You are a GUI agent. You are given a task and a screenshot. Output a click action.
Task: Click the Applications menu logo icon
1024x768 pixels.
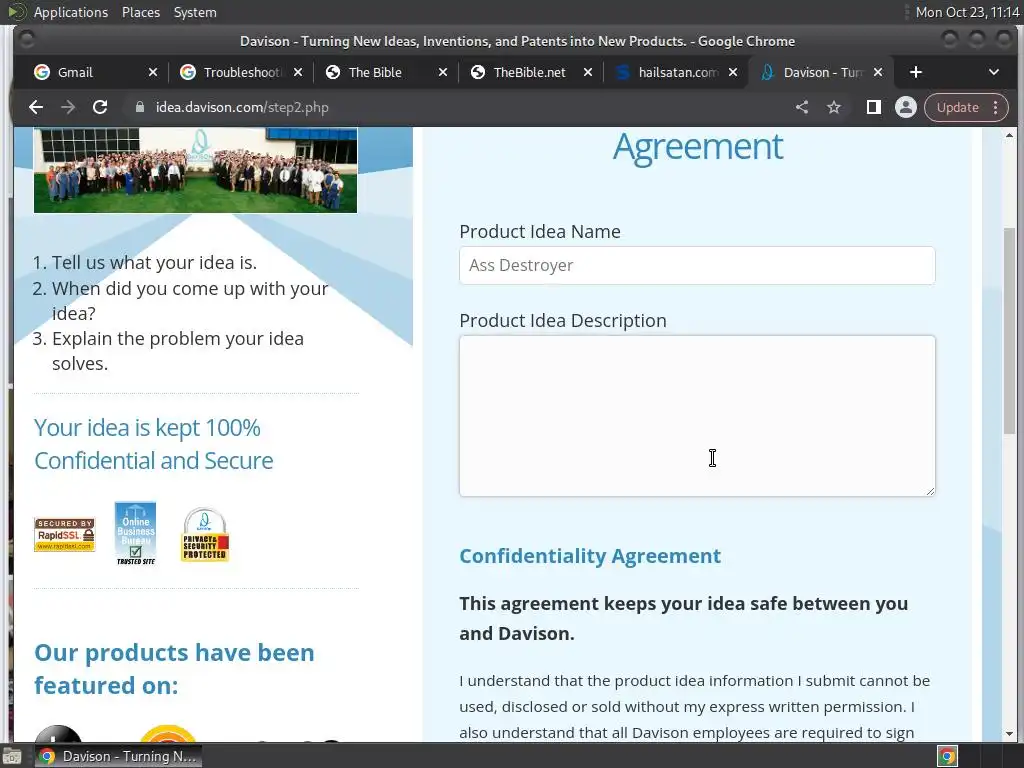[x=17, y=12]
